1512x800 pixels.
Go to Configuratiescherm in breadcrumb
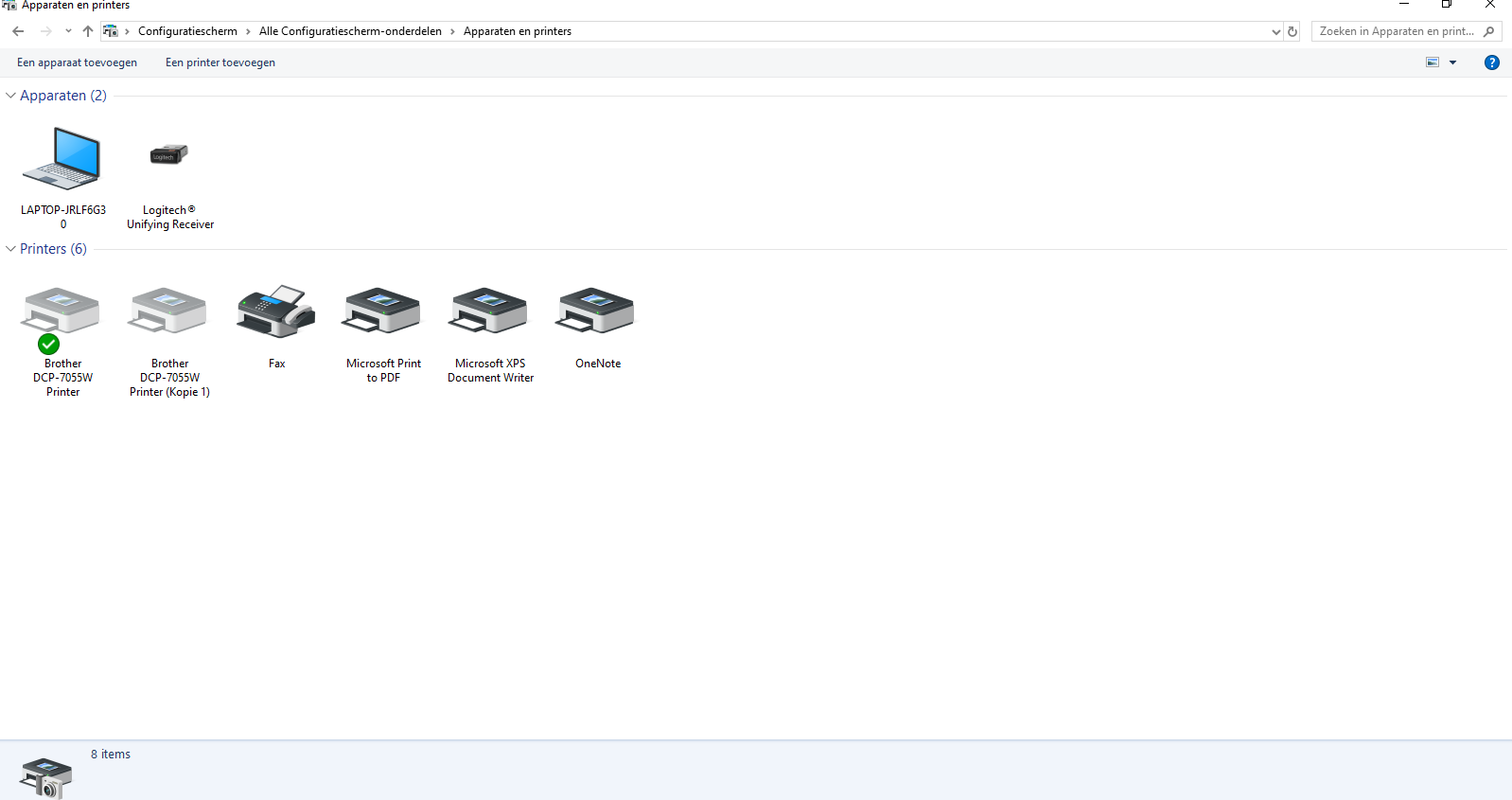[x=187, y=31]
